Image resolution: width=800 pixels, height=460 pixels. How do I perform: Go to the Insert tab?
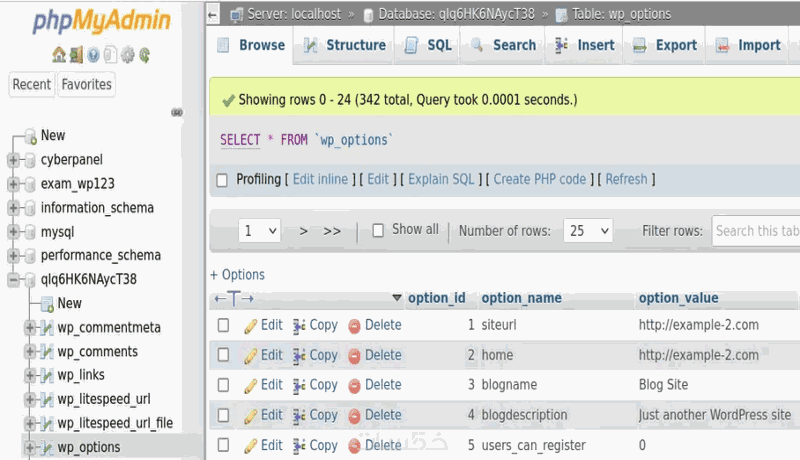tap(585, 45)
